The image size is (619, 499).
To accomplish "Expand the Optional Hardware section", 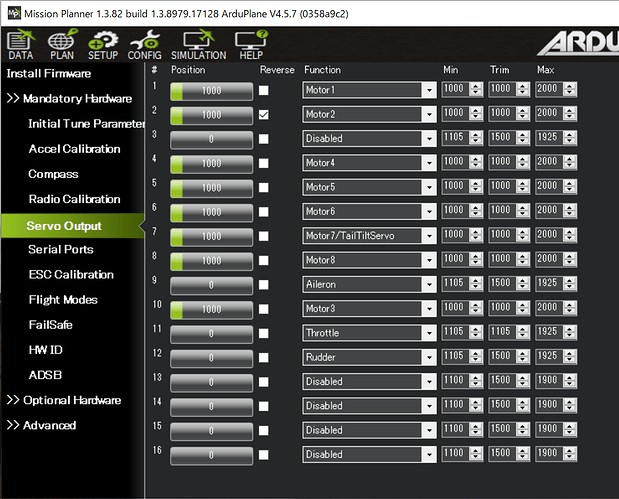I will [64, 400].
